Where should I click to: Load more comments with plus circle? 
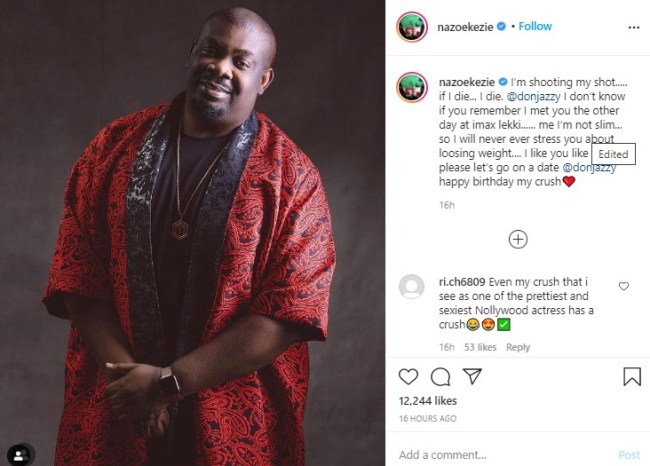(x=518, y=239)
